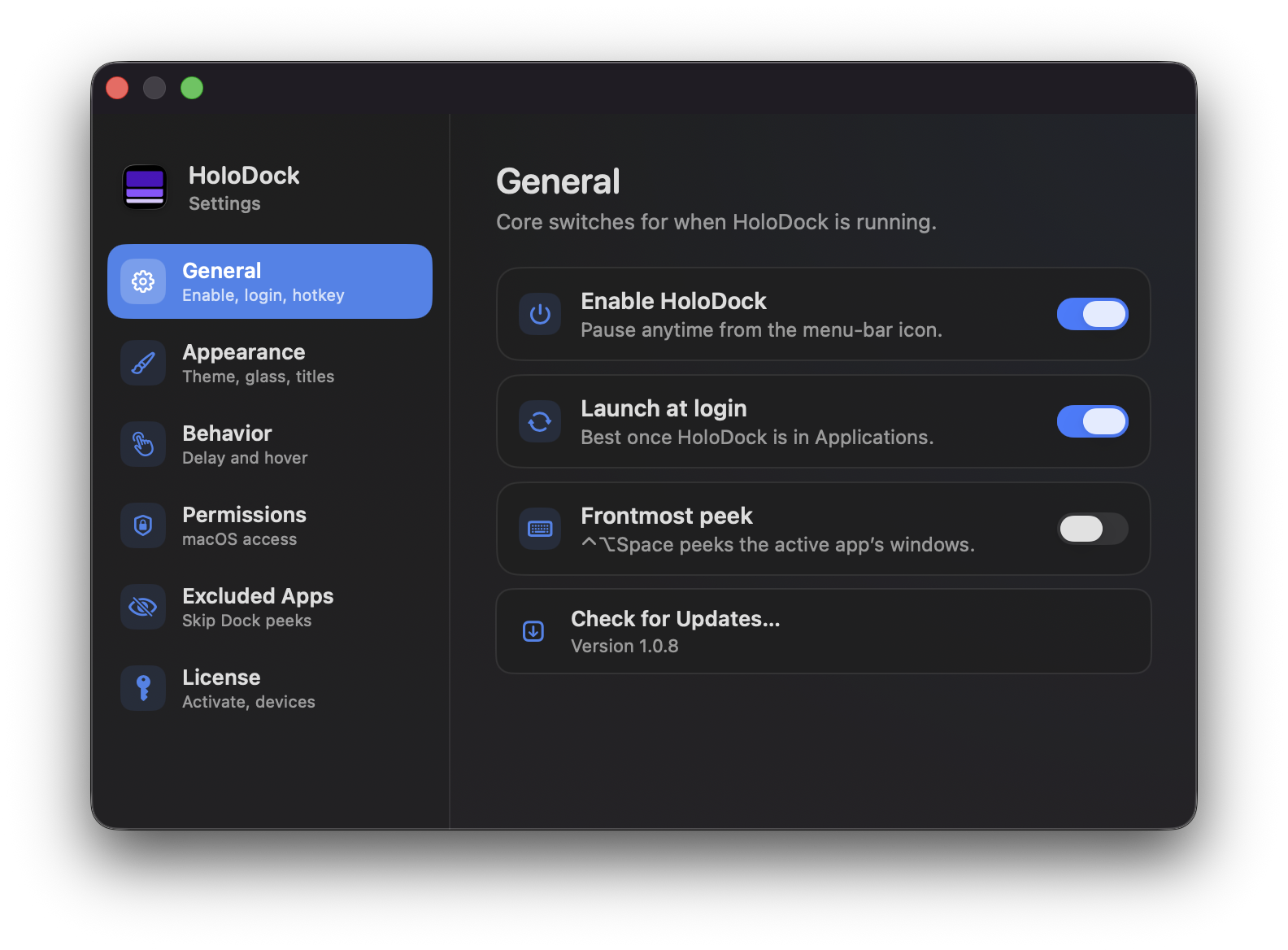This screenshot has width=1288, height=950.
Task: Click the shield lock icon beside Permissions
Action: [x=143, y=525]
